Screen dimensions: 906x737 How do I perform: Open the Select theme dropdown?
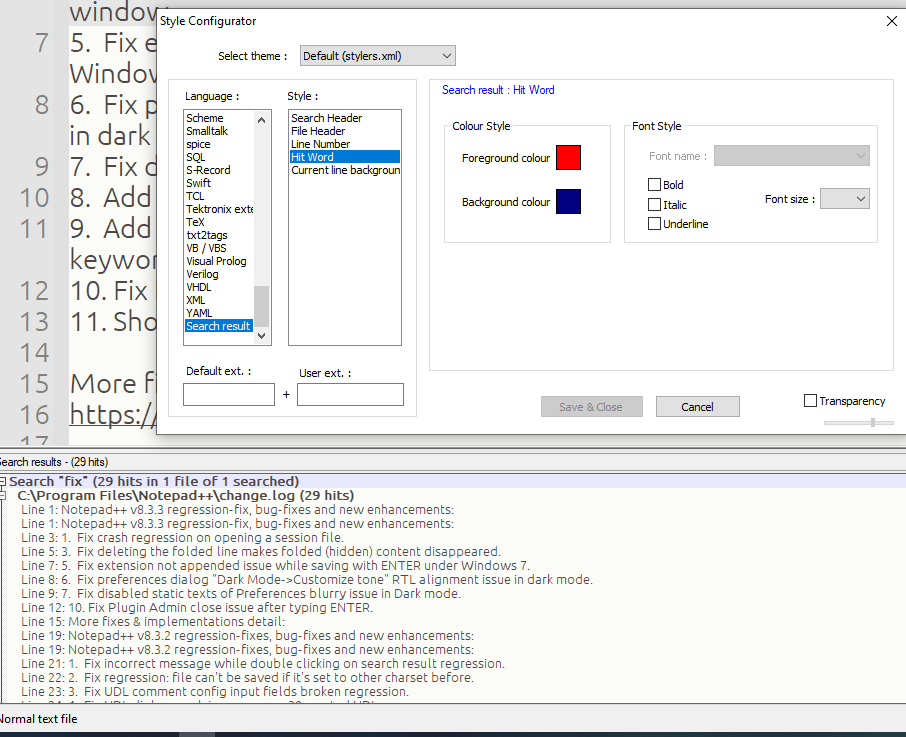pyautogui.click(x=377, y=56)
